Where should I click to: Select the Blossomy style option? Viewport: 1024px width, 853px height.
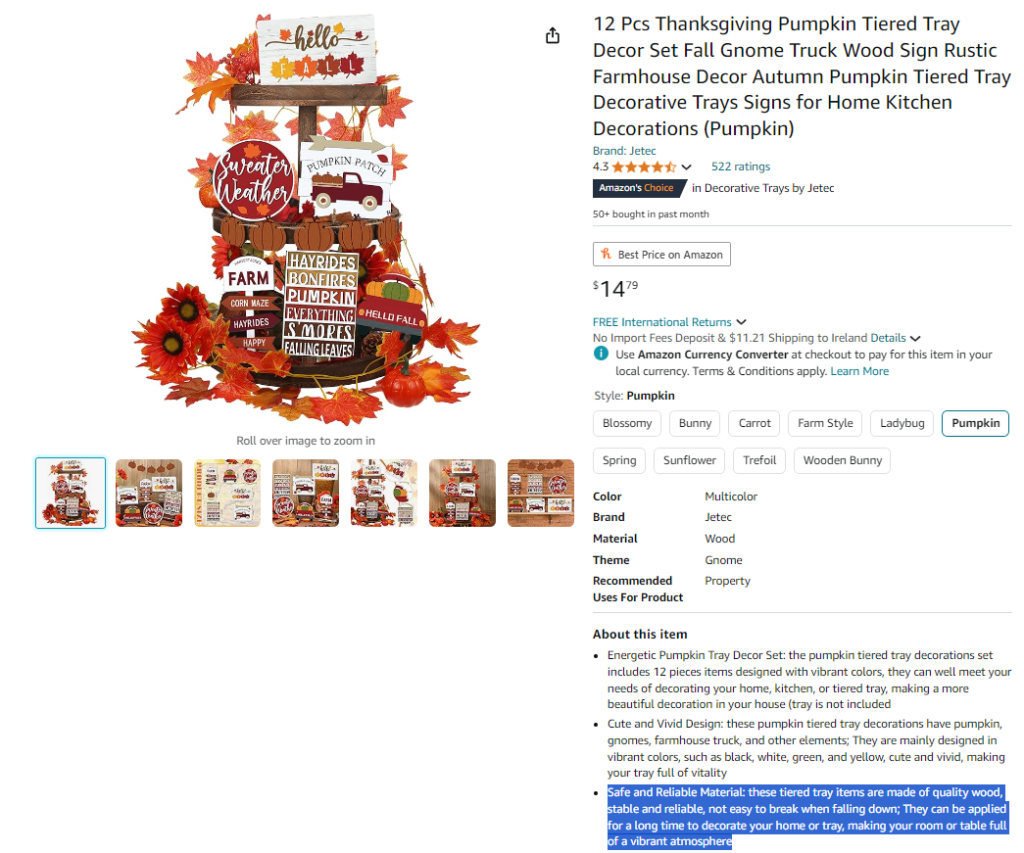pos(627,423)
